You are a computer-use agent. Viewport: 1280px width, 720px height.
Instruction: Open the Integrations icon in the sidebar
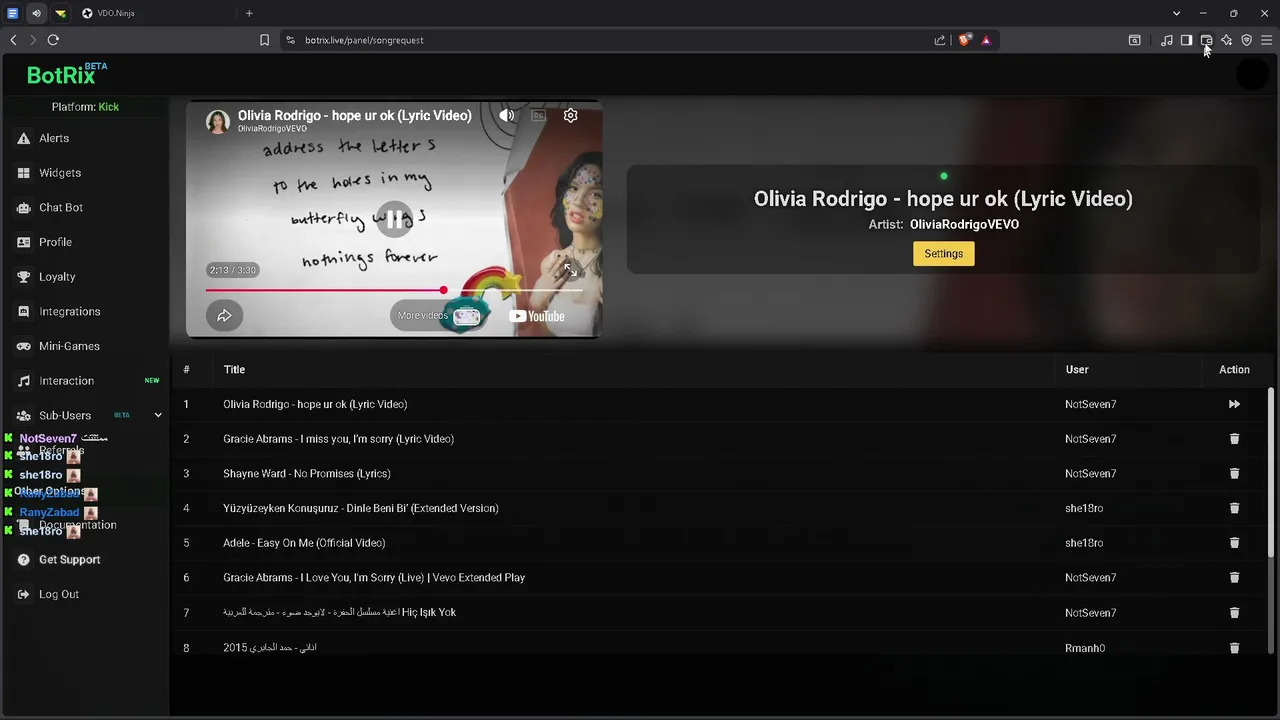click(x=24, y=312)
